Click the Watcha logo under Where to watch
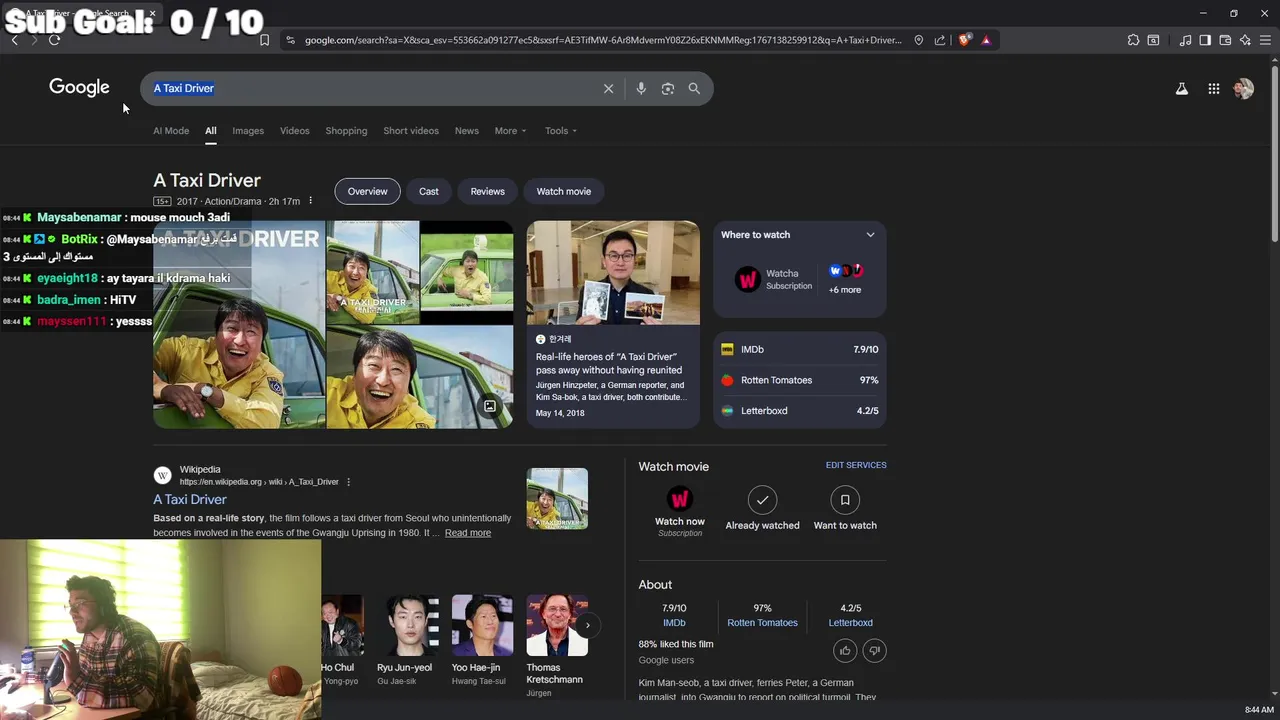The height and width of the screenshot is (720, 1280). coord(748,279)
